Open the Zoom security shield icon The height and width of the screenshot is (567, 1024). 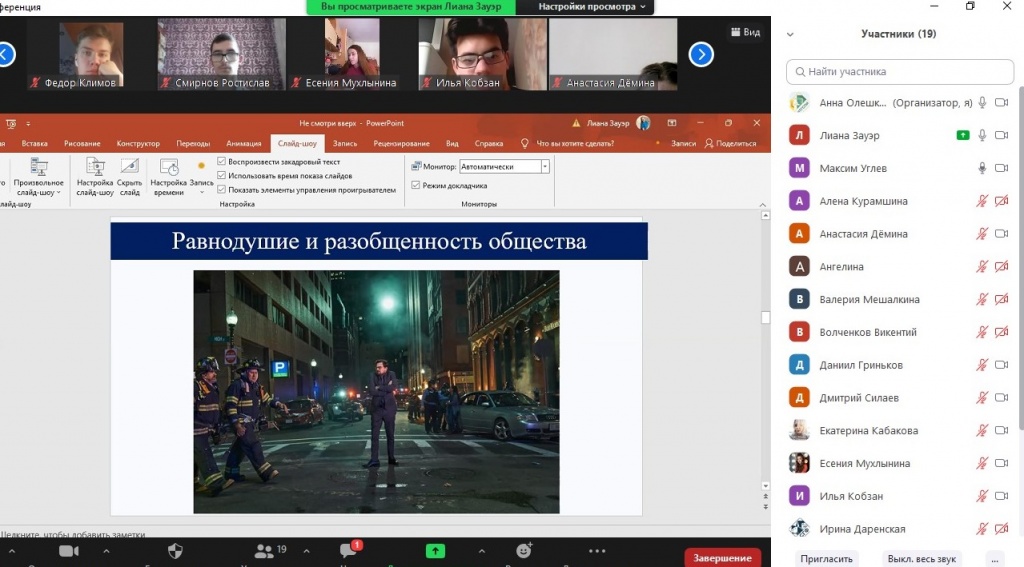pyautogui.click(x=175, y=551)
